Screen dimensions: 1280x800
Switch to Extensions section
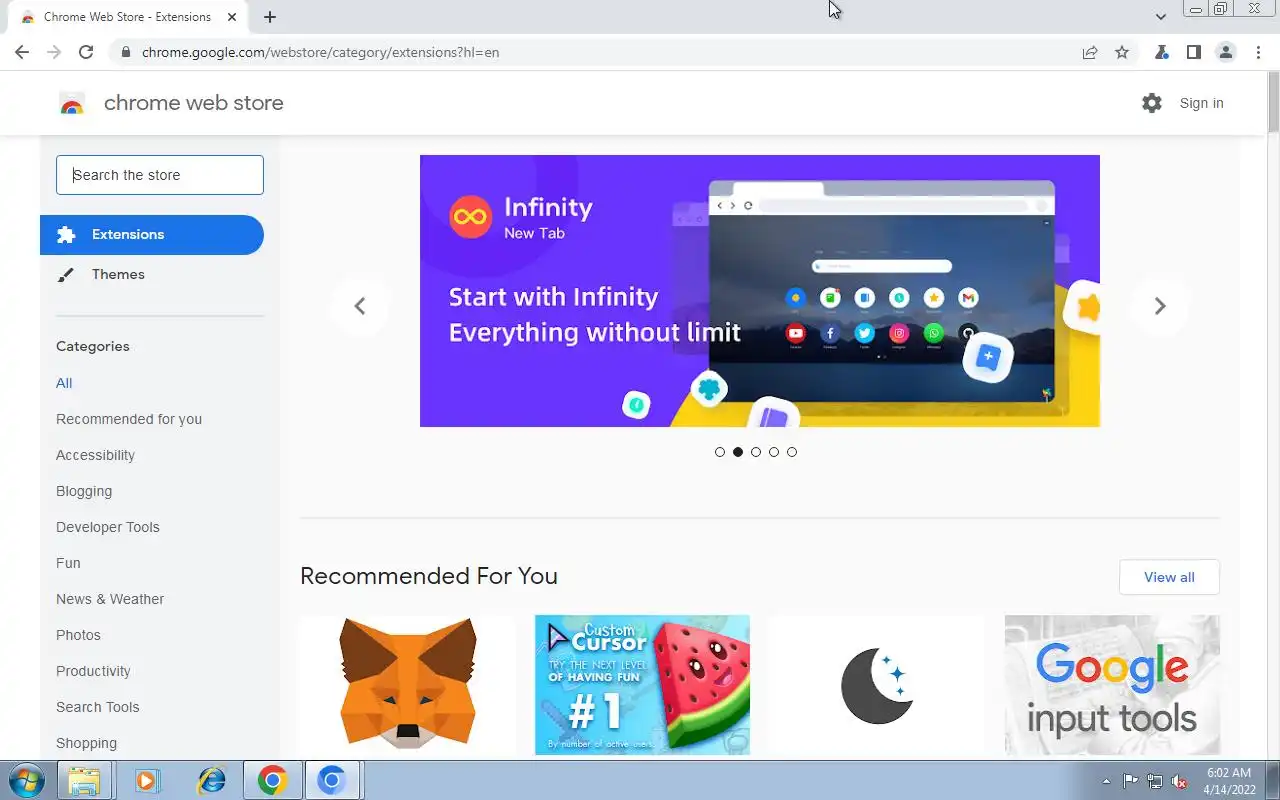pos(152,235)
